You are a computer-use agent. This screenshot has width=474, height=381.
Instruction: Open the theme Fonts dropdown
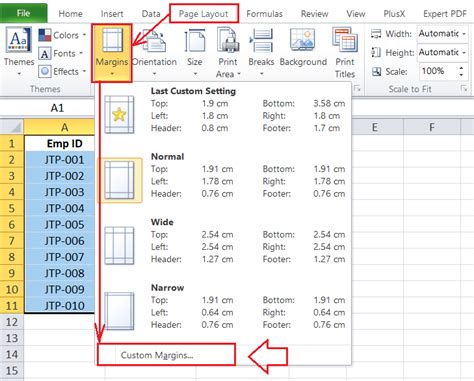pyautogui.click(x=60, y=53)
